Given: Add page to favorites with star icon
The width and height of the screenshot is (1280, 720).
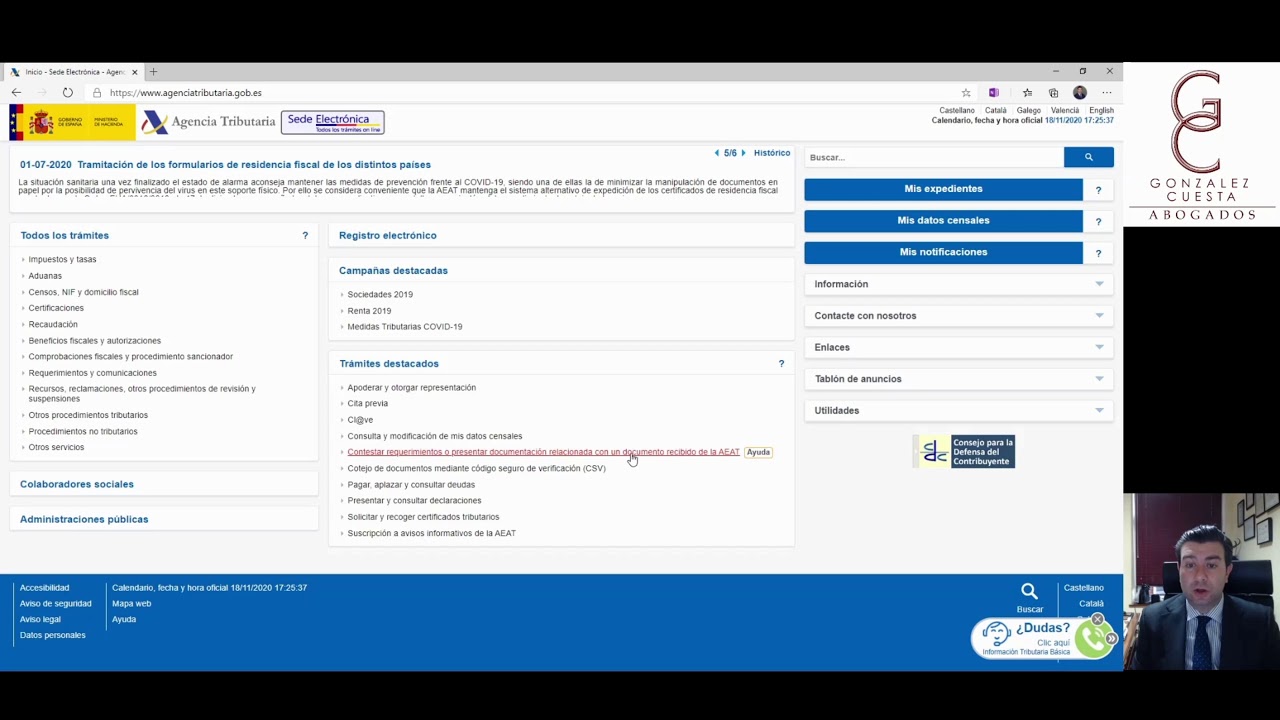Looking at the screenshot, I should [x=966, y=93].
